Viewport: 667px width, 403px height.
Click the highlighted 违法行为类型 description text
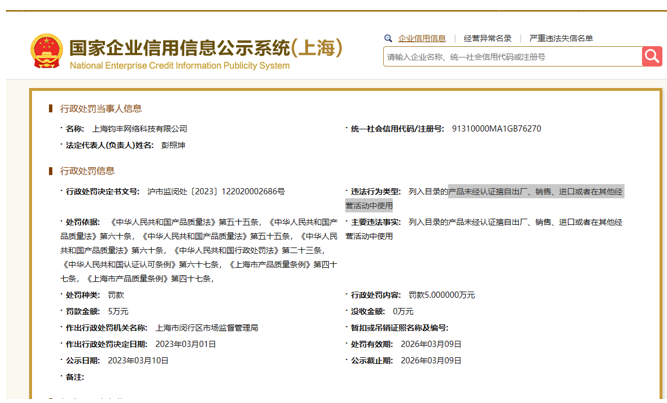tap(484, 198)
